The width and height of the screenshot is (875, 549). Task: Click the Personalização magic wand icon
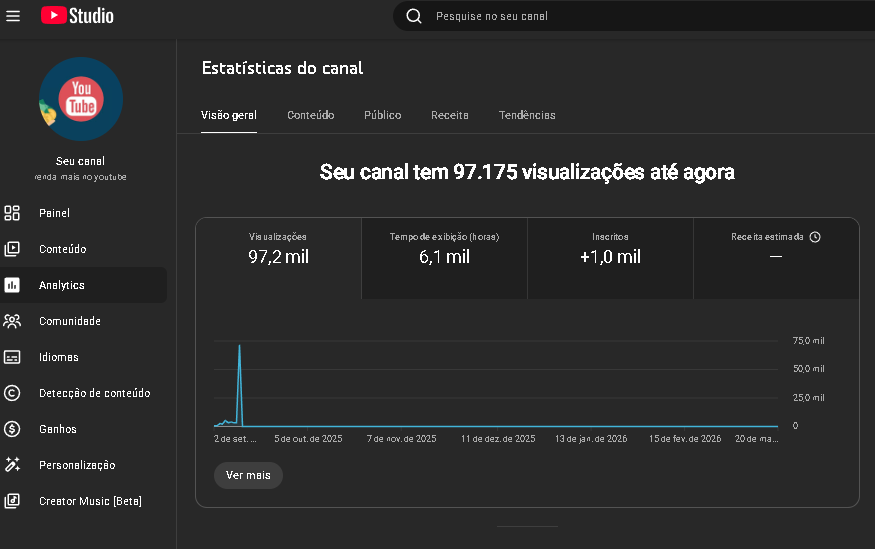[x=12, y=465]
